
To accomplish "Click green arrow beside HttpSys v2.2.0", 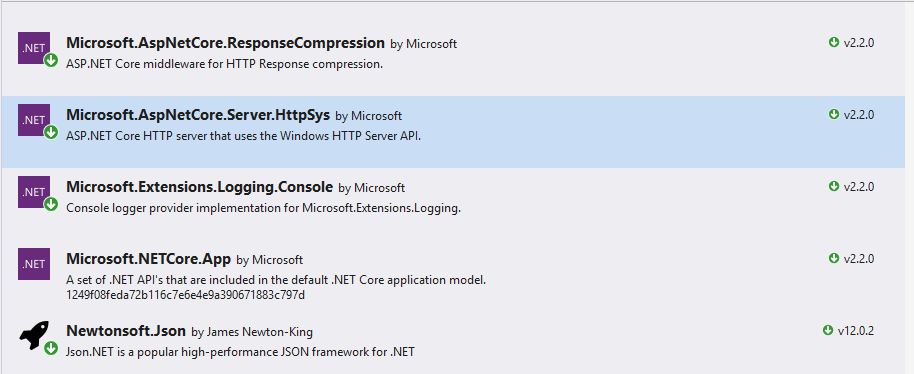I will click(x=834, y=115).
